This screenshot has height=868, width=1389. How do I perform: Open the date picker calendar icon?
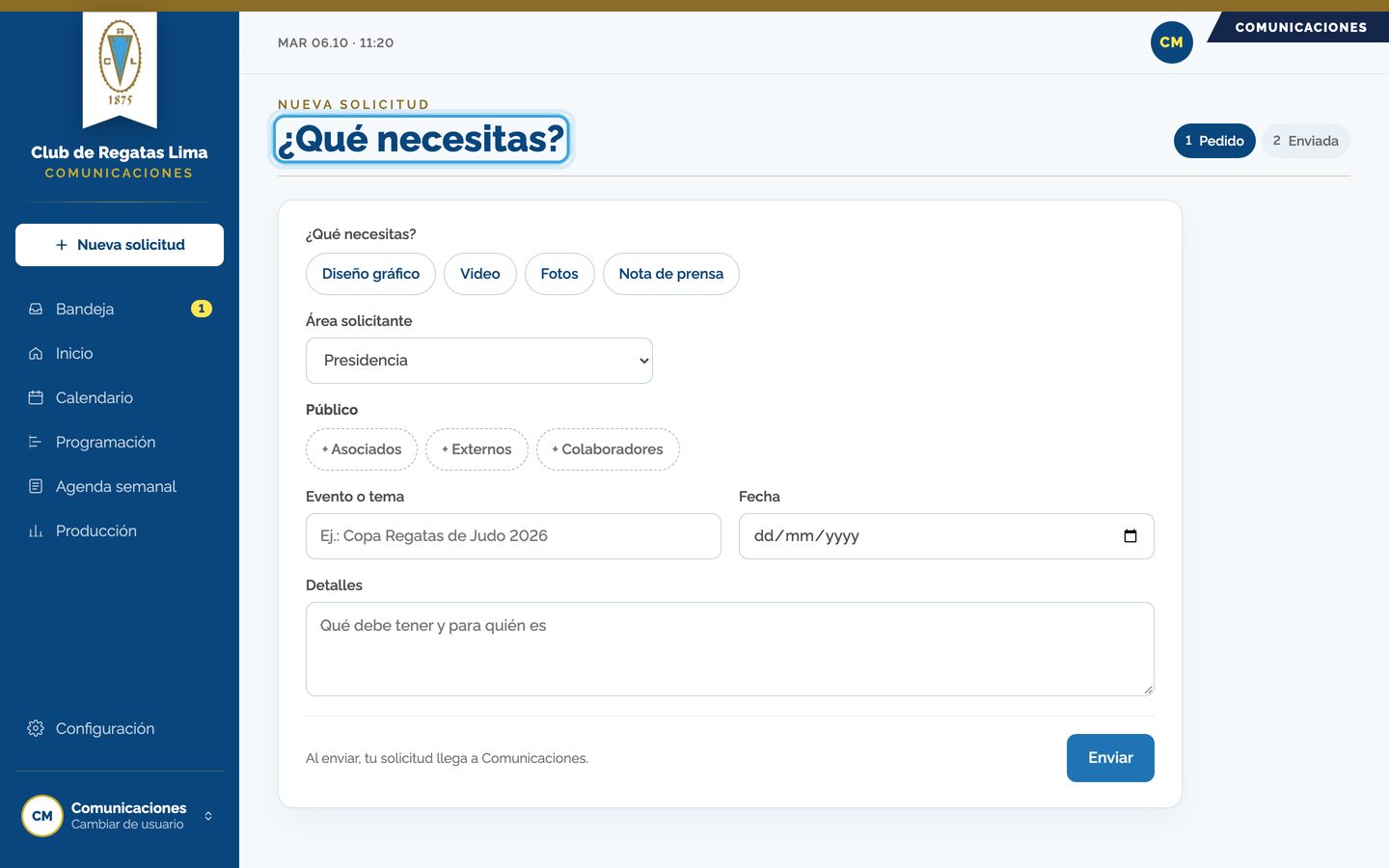1130,536
